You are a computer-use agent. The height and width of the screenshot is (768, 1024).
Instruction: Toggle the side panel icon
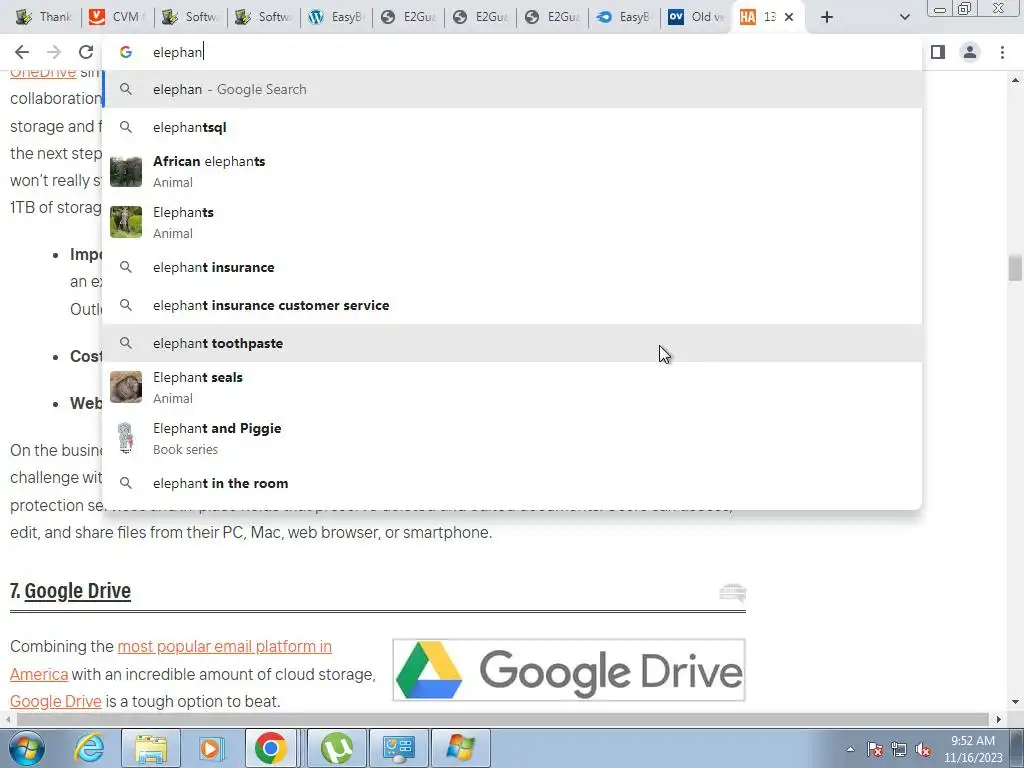click(x=938, y=52)
